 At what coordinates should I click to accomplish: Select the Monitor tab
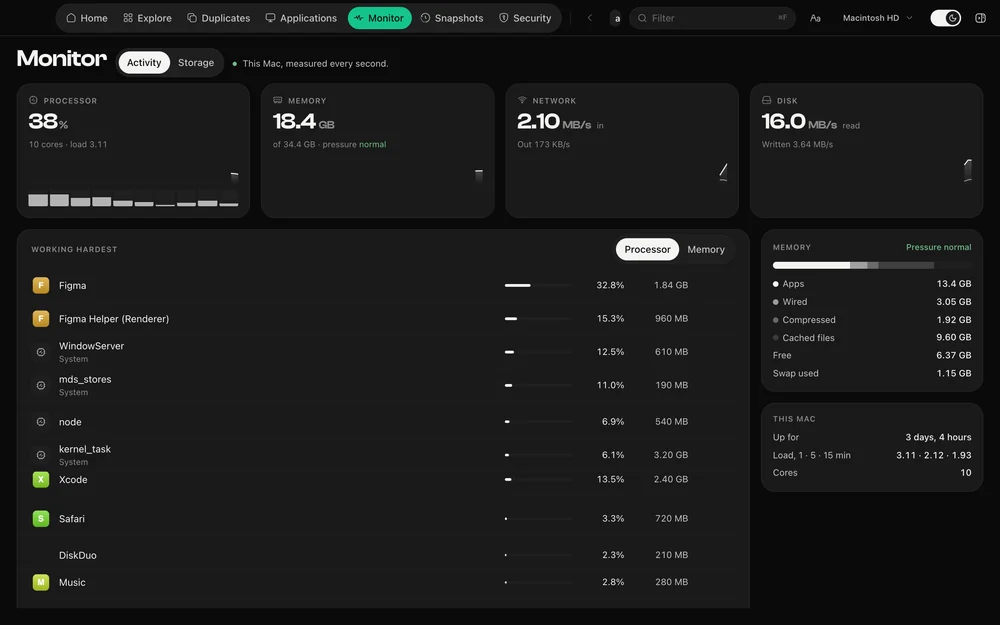point(379,18)
